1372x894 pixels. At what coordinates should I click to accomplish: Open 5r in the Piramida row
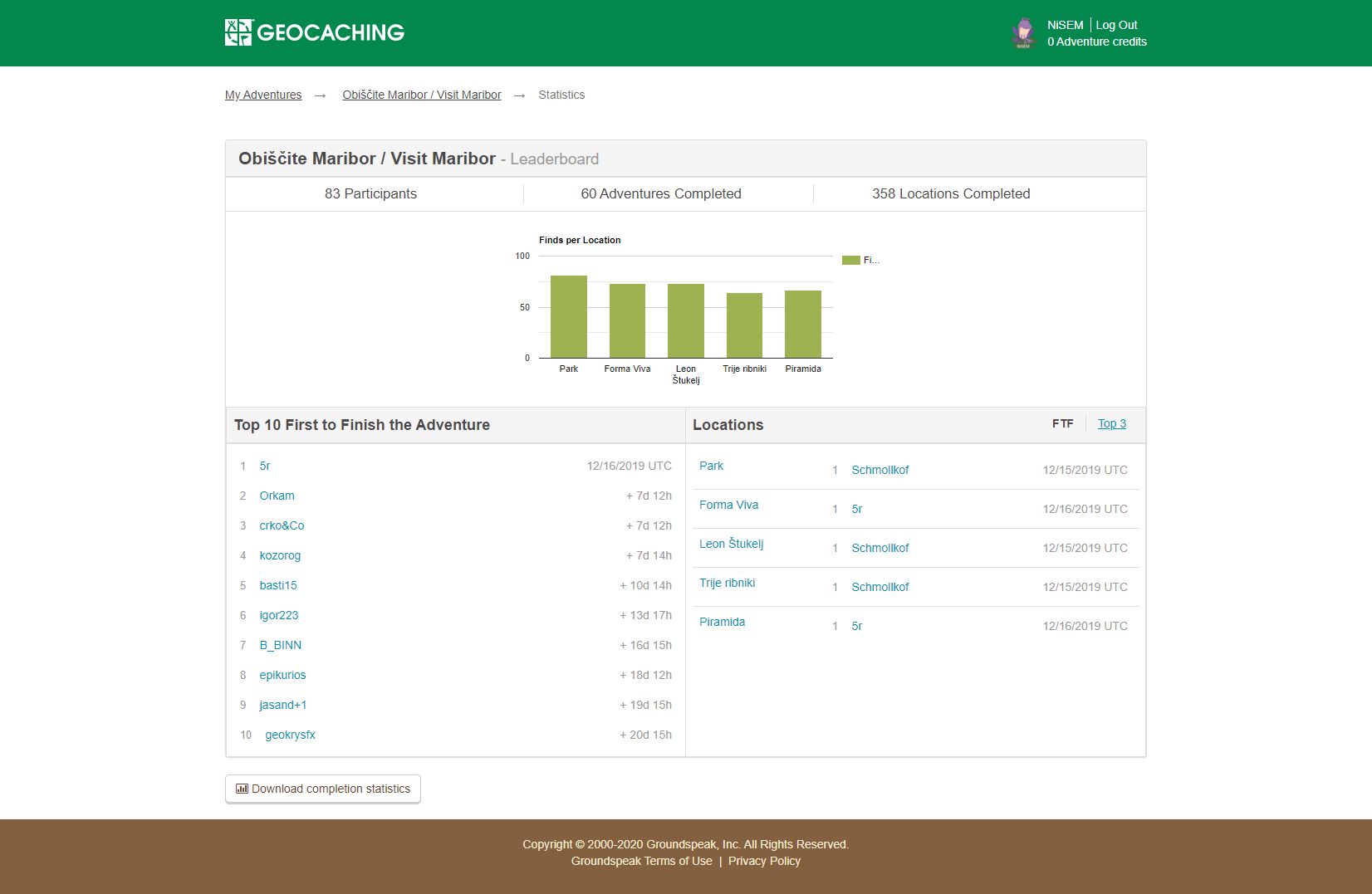pyautogui.click(x=857, y=626)
